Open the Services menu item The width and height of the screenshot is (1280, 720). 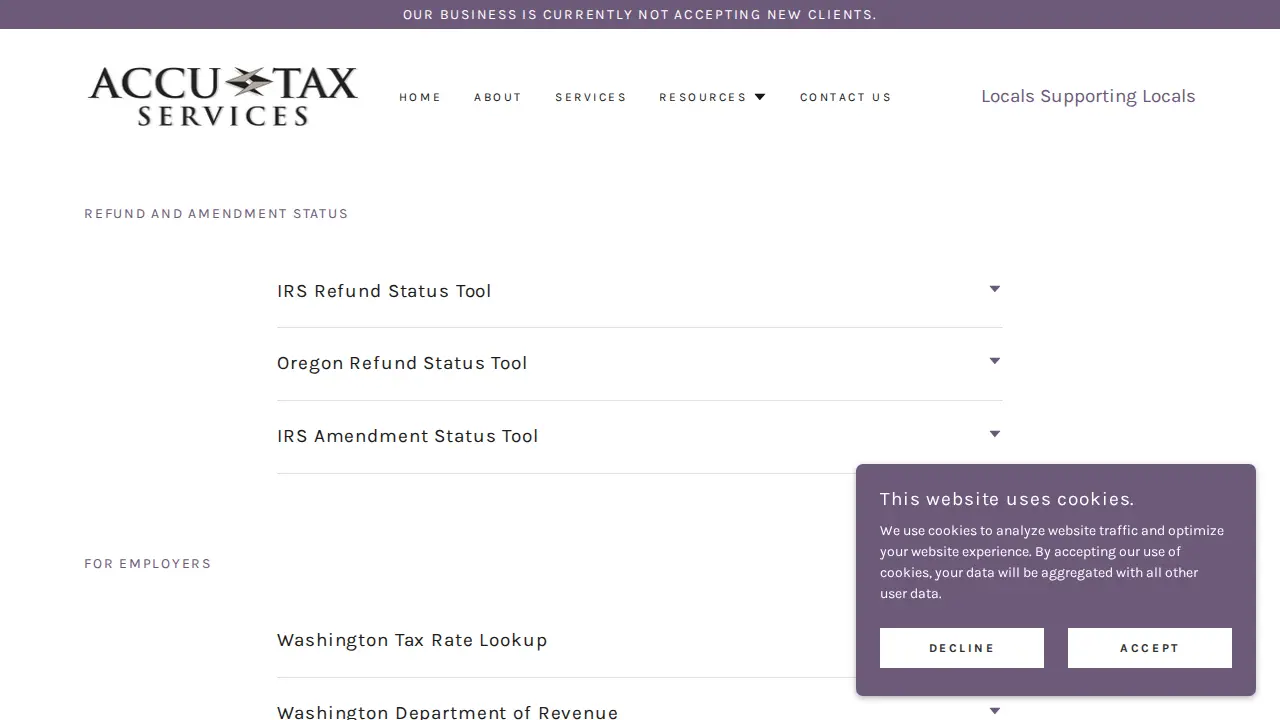coord(591,97)
